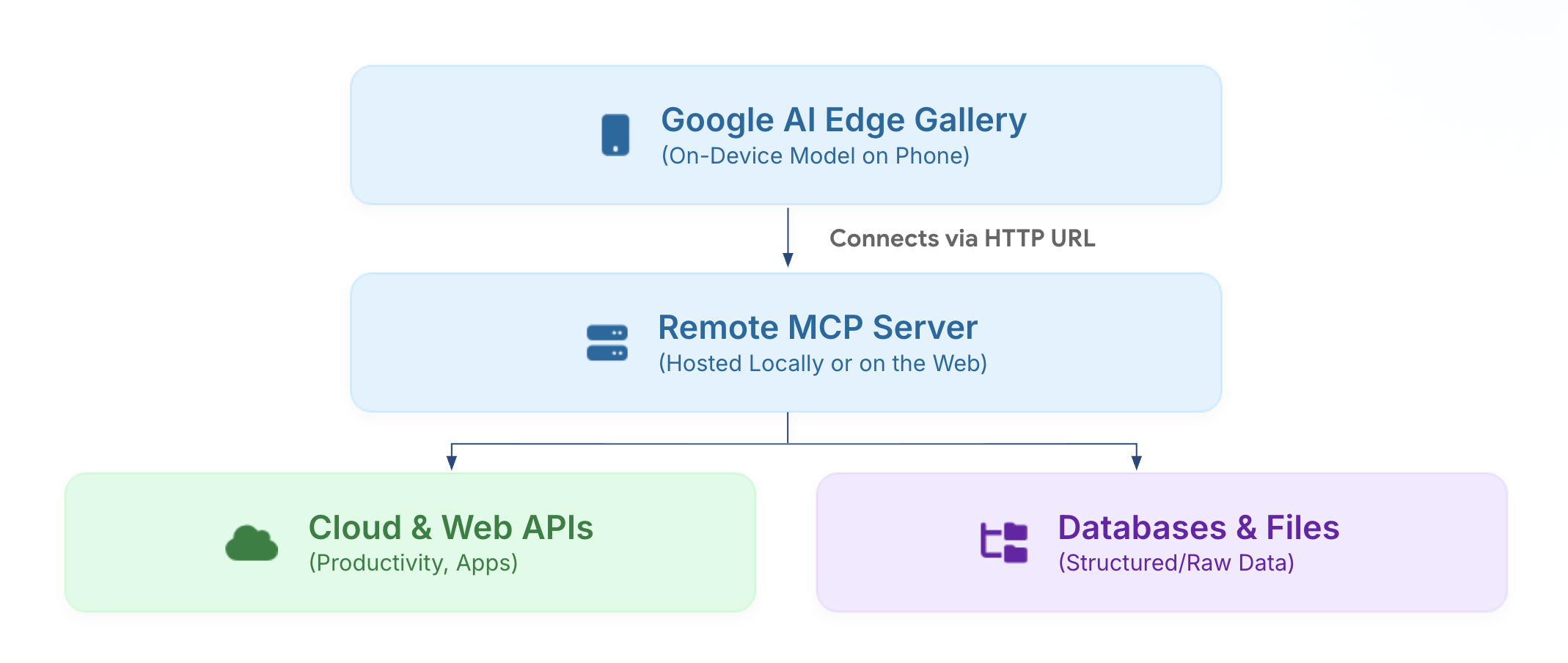This screenshot has width=1568, height=663.
Task: Click the "(Hosted Locally or on the Web)" subtitle
Action: tap(823, 364)
